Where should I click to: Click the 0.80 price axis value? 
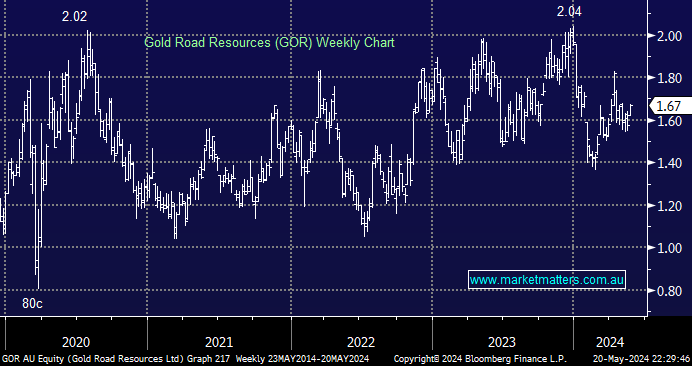(x=669, y=291)
